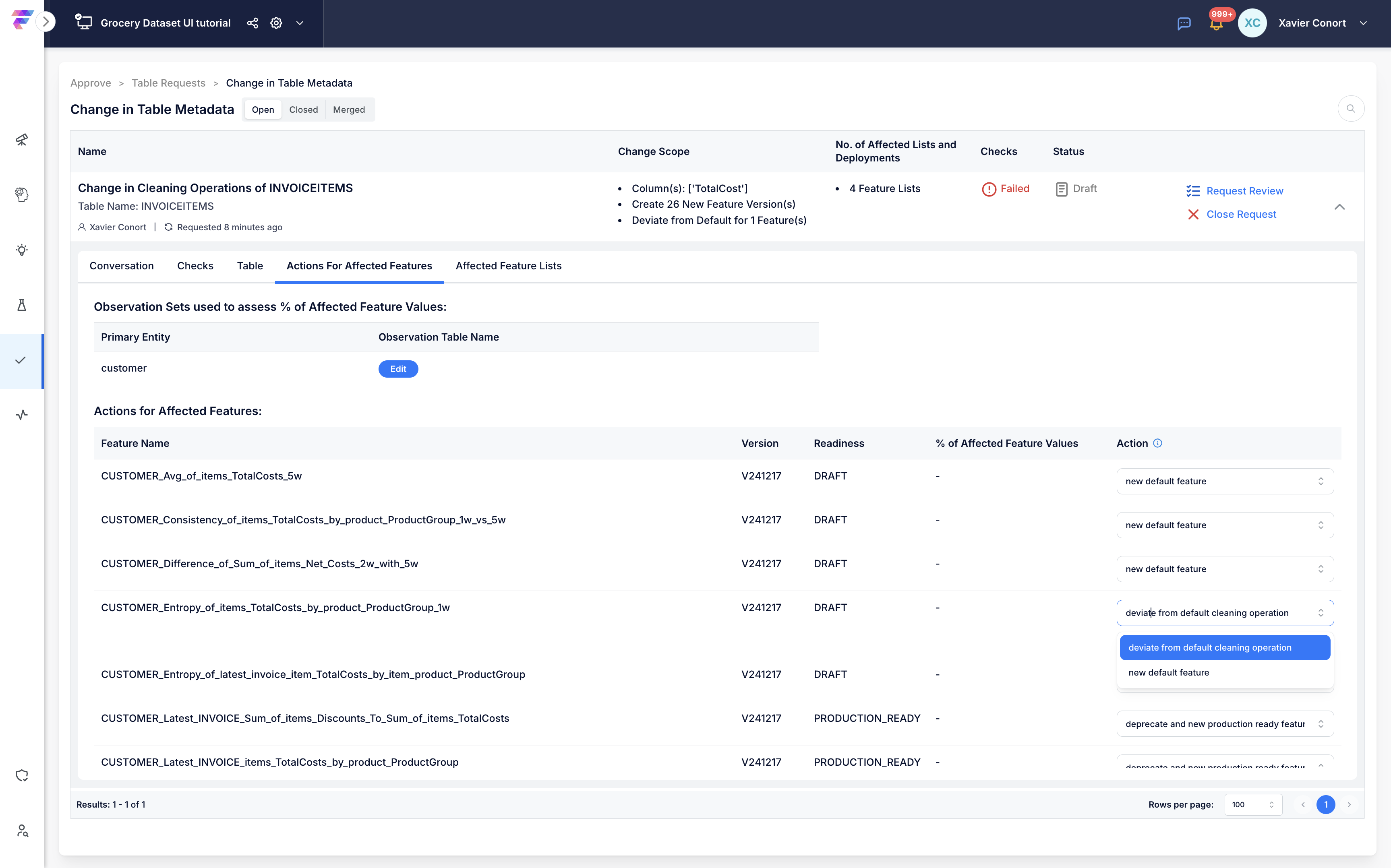Switch to the Table tab
Viewport: 1391px width, 868px height.
tap(250, 266)
